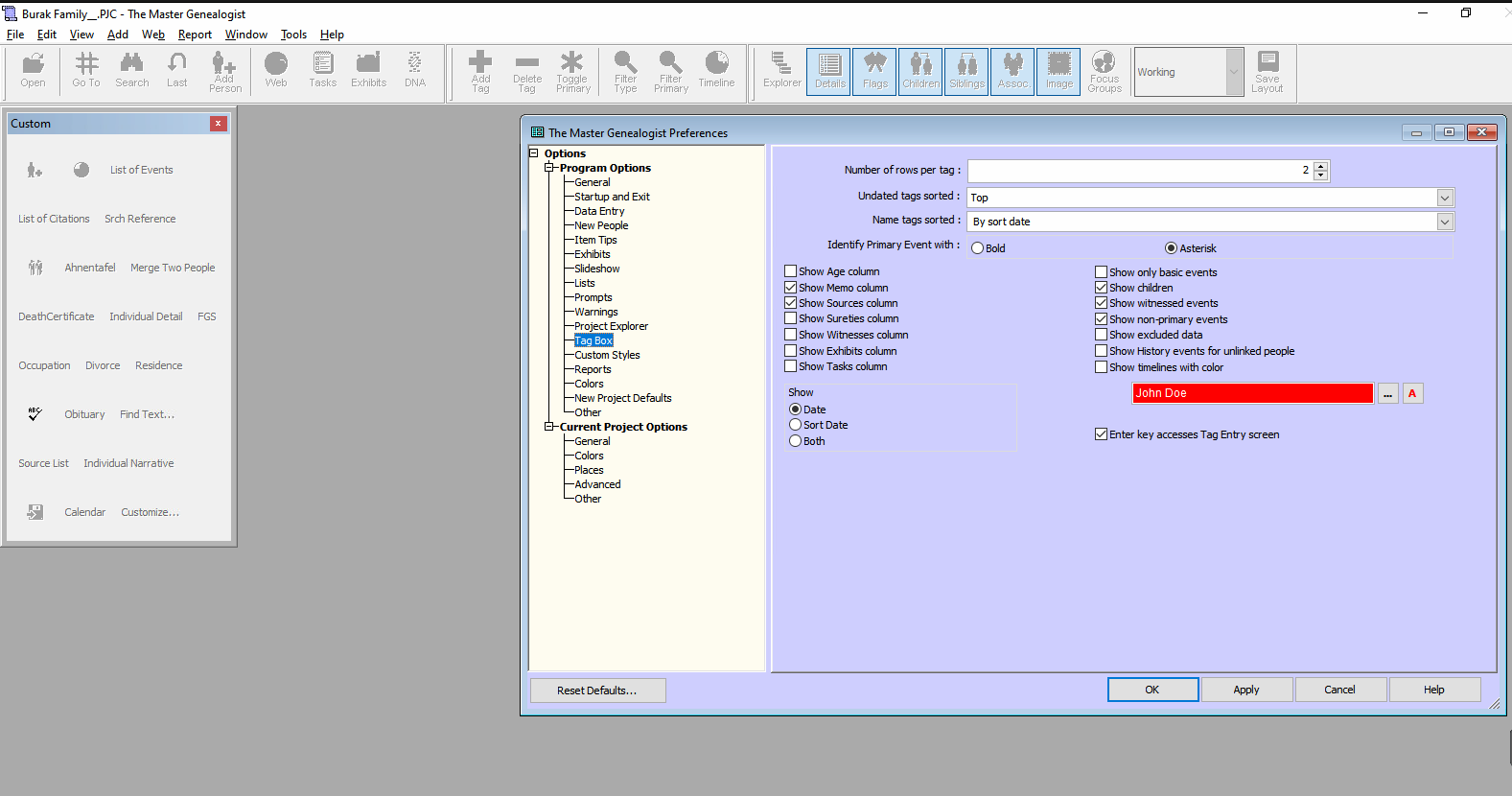1512x796 pixels.
Task: Open the Working layout dropdown
Action: pyautogui.click(x=1234, y=72)
